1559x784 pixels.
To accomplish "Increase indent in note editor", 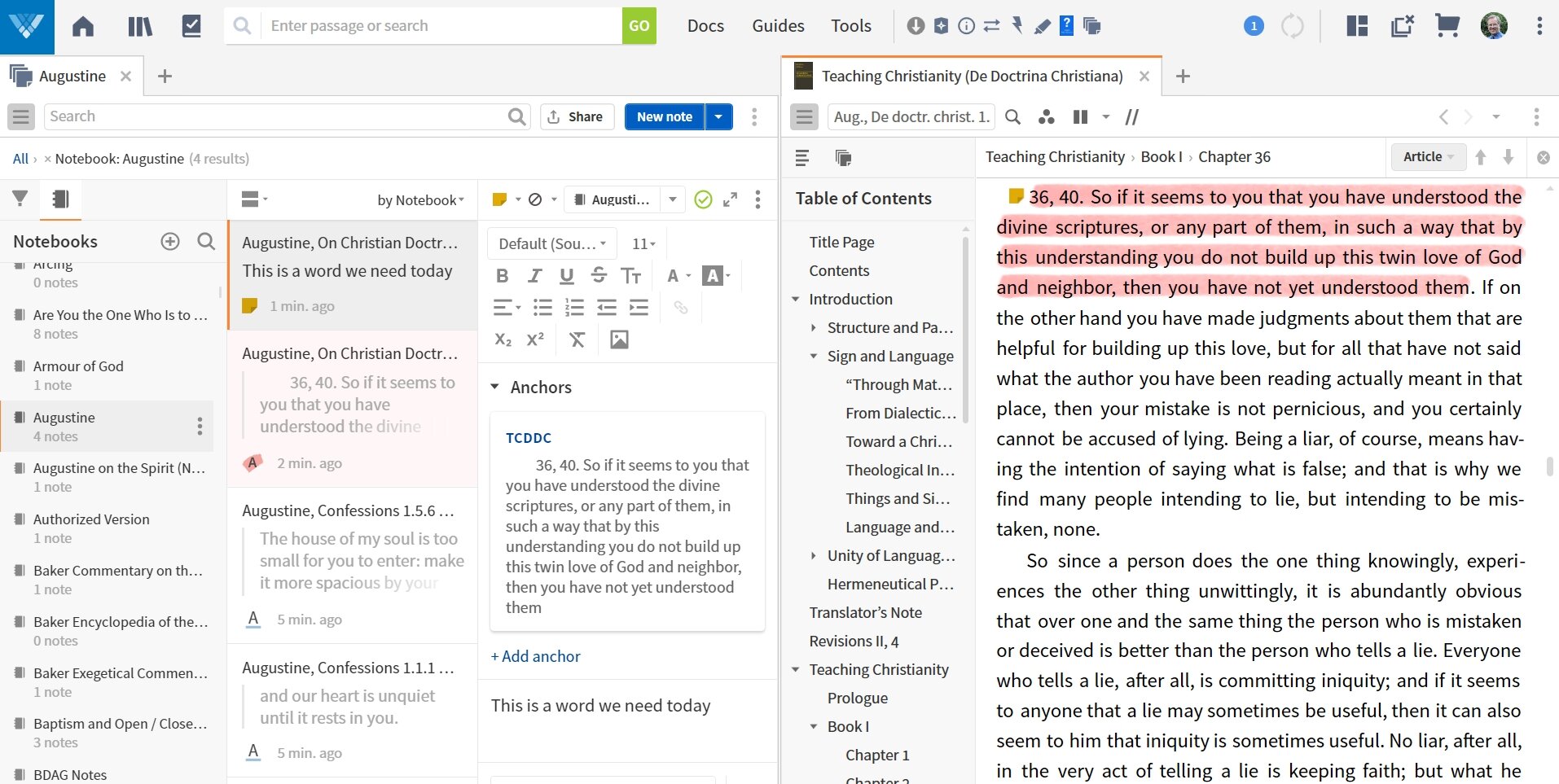I will pos(639,308).
